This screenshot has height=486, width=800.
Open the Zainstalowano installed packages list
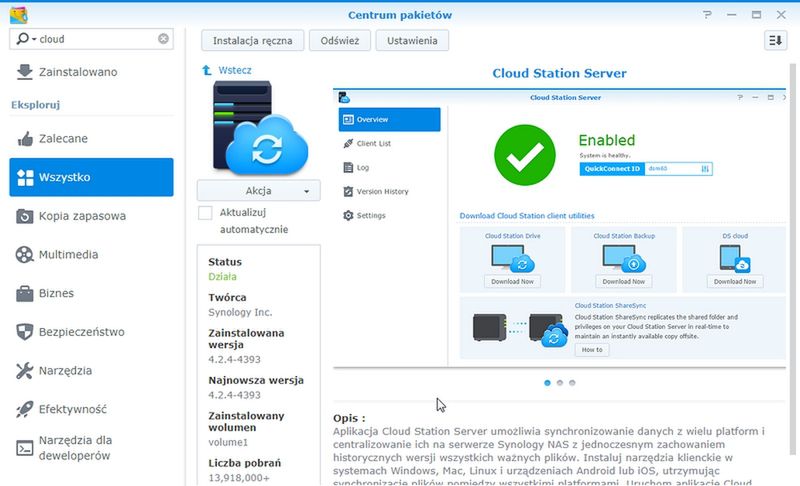point(91,72)
